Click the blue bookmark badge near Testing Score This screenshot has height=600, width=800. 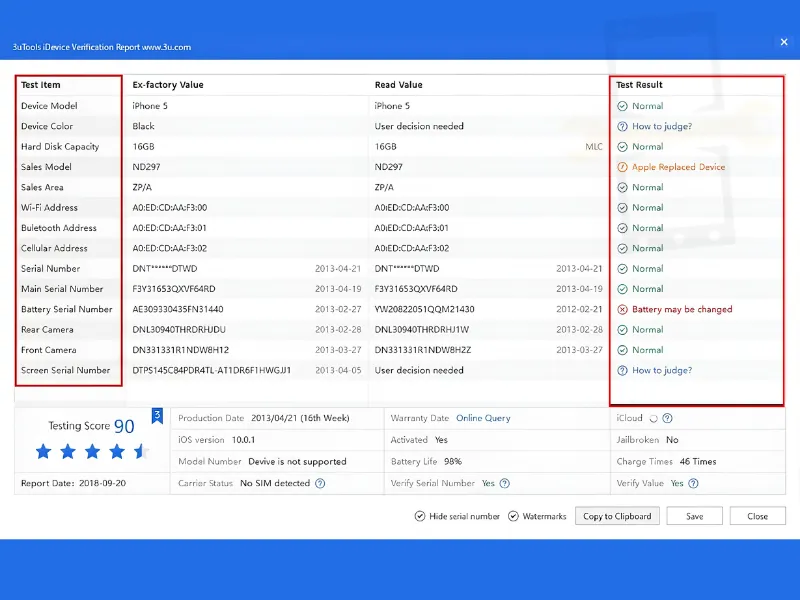[157, 416]
